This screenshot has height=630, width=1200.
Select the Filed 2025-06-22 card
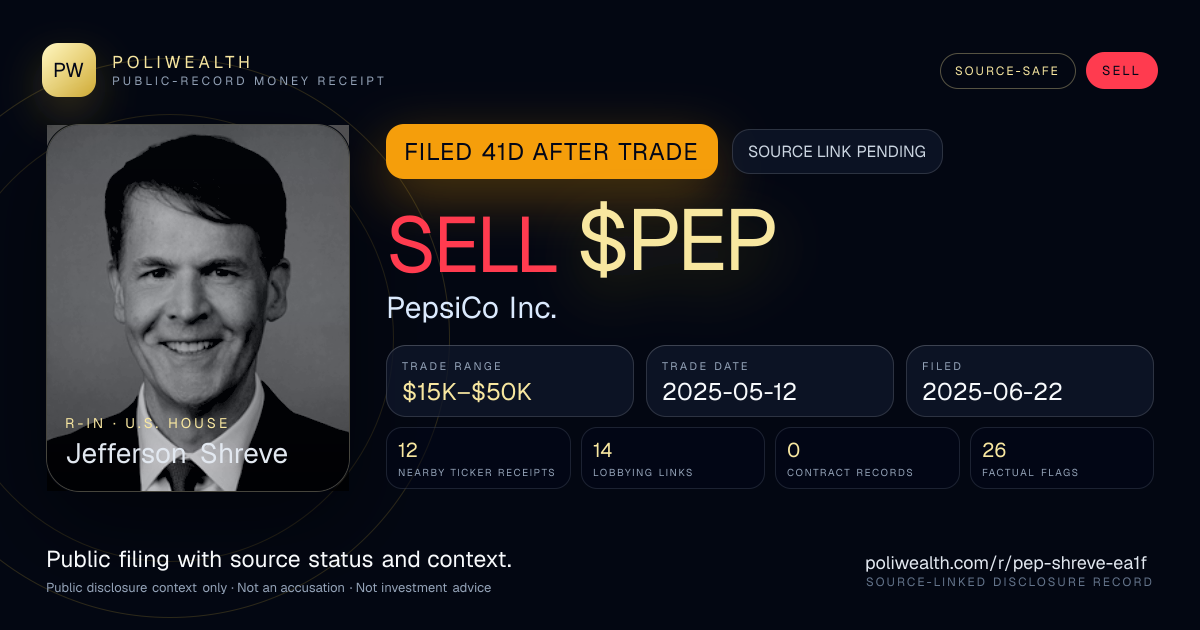(1030, 381)
